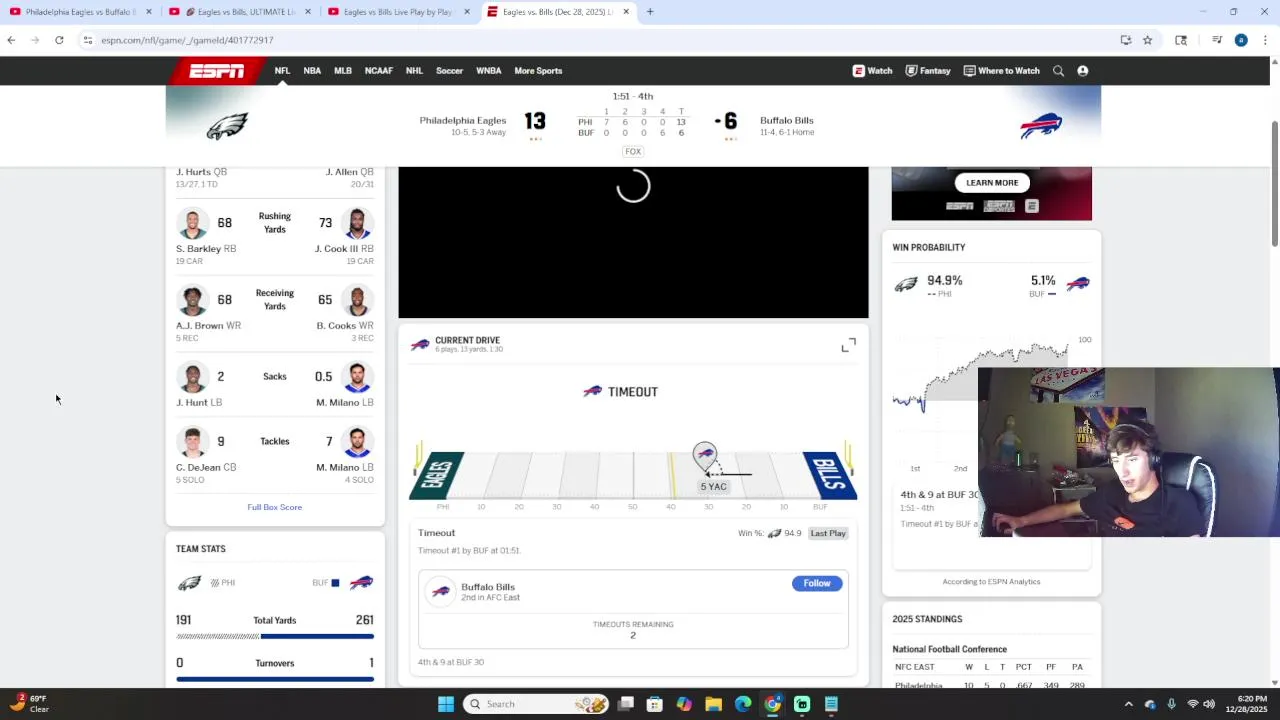
Task: Click S. Barkley player headshot
Action: [193, 224]
